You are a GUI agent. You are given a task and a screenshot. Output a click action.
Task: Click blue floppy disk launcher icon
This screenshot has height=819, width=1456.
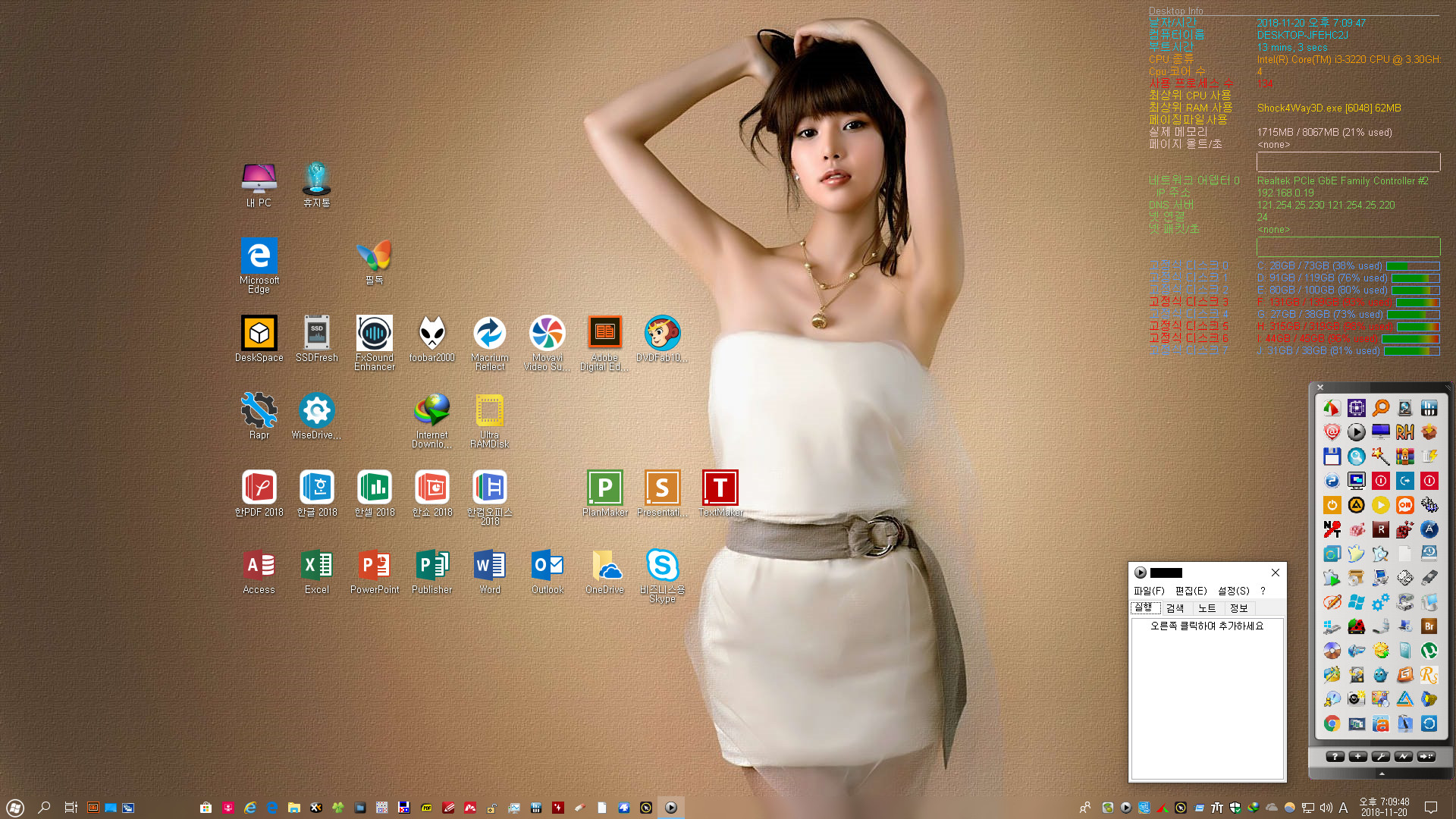1332,457
